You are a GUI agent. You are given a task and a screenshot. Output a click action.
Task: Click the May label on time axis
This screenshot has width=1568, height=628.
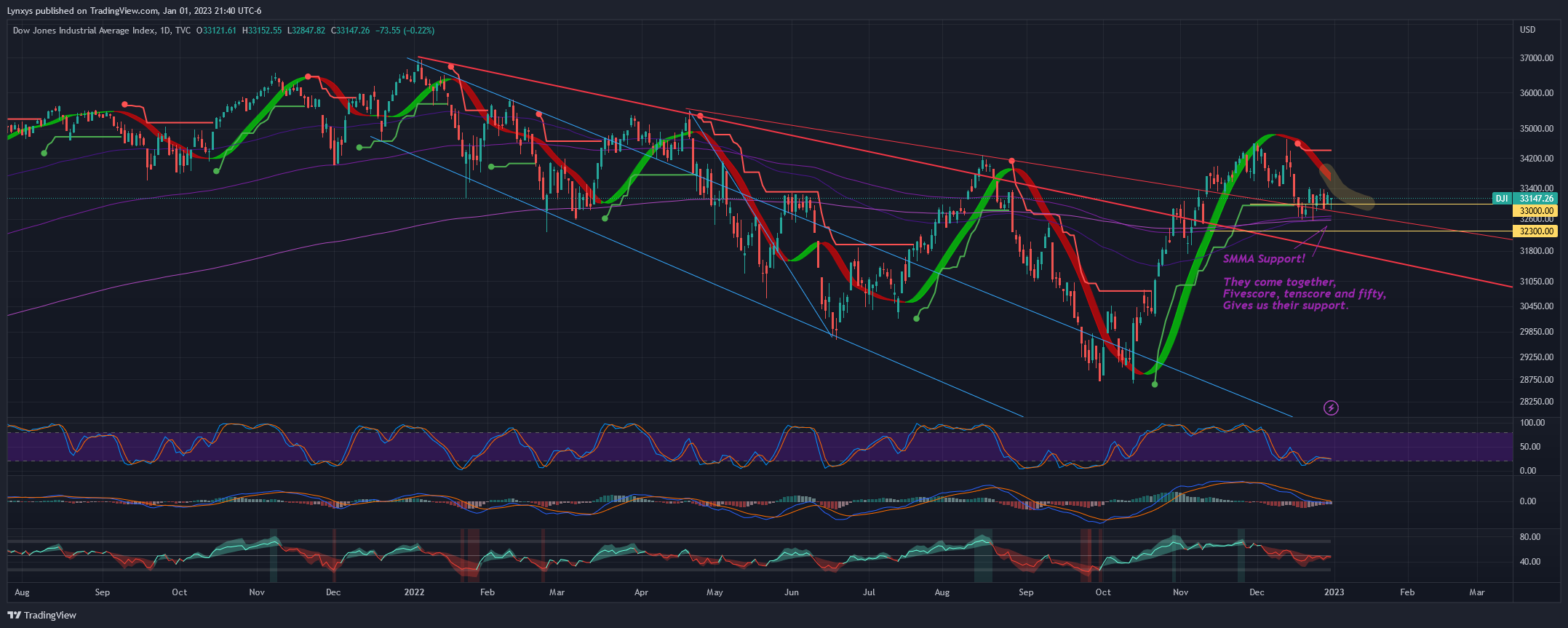click(x=715, y=592)
